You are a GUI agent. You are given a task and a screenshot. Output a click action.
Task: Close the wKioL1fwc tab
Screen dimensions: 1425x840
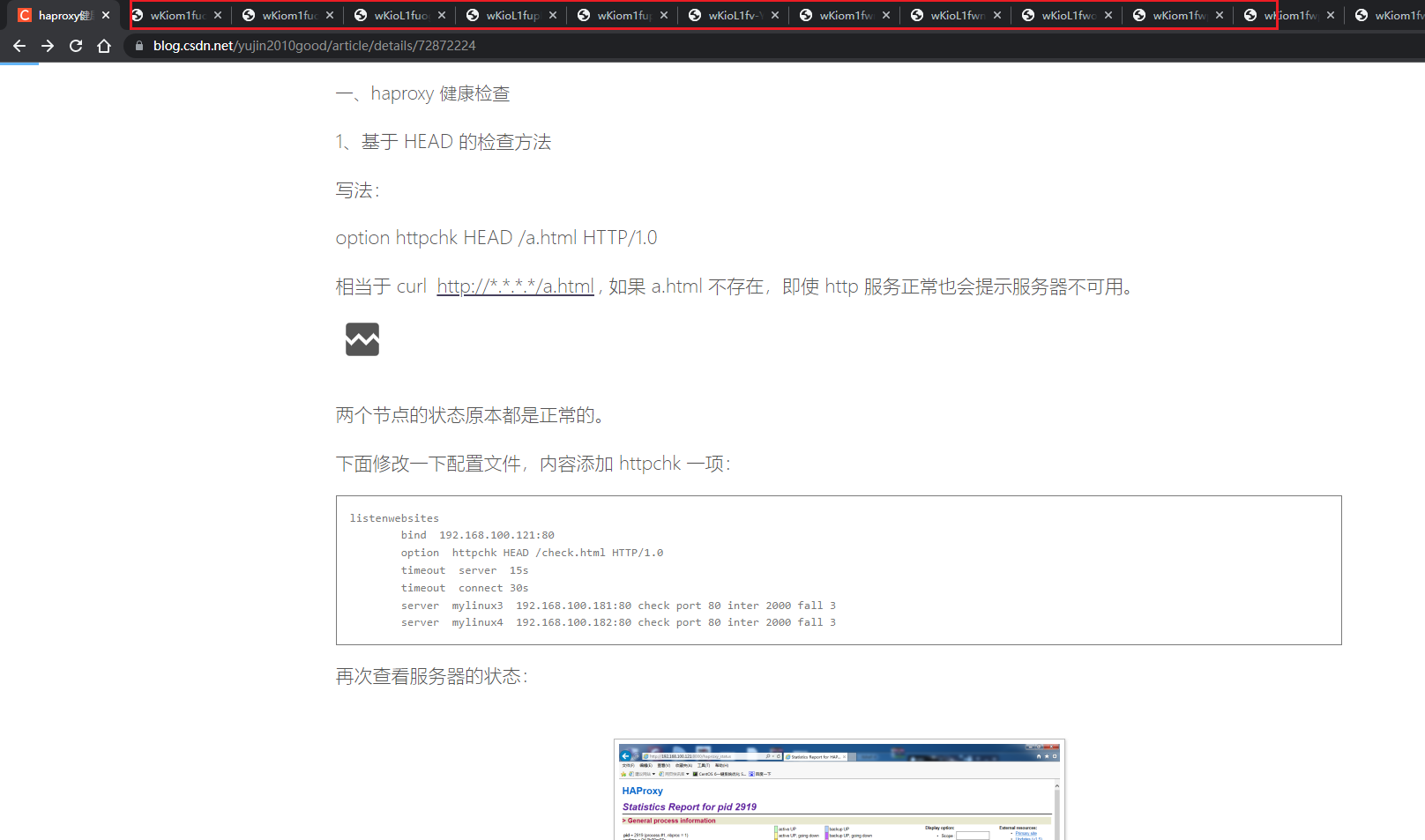(1108, 15)
